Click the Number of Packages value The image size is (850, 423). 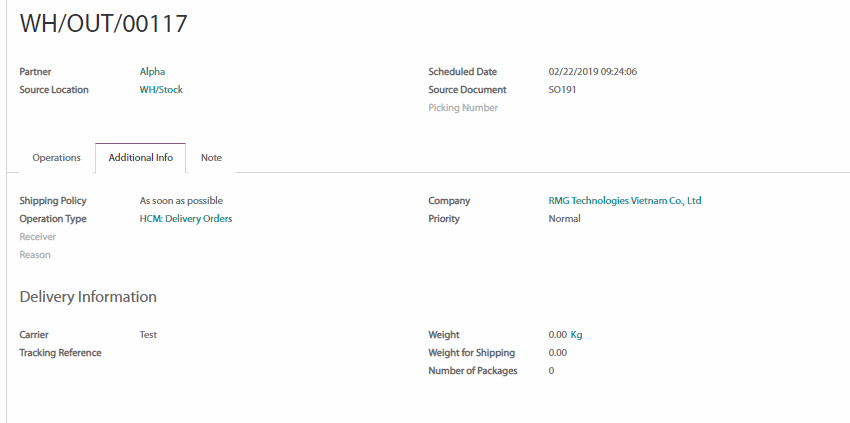[x=552, y=371]
